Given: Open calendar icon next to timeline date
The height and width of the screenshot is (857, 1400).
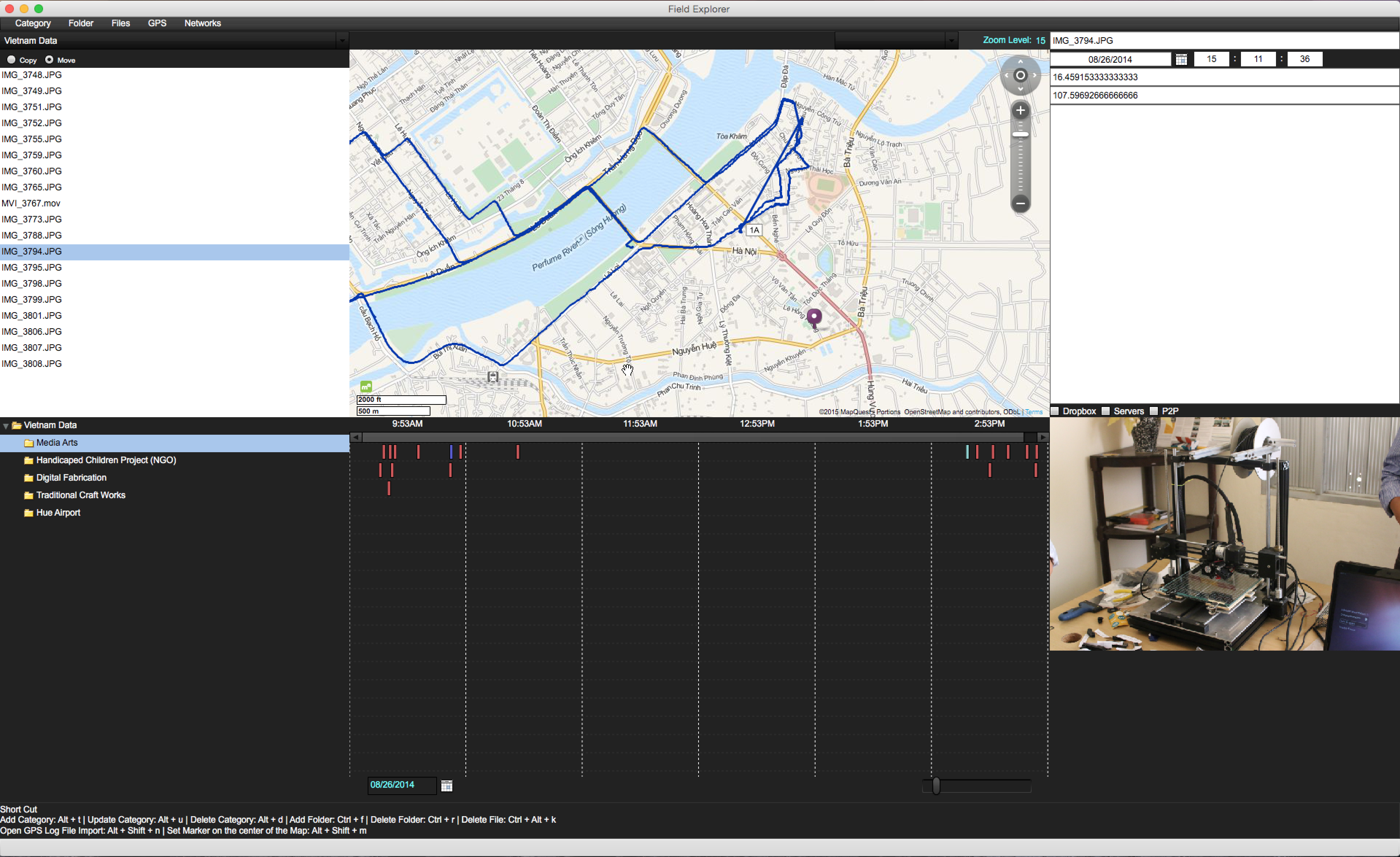Looking at the screenshot, I should [446, 786].
